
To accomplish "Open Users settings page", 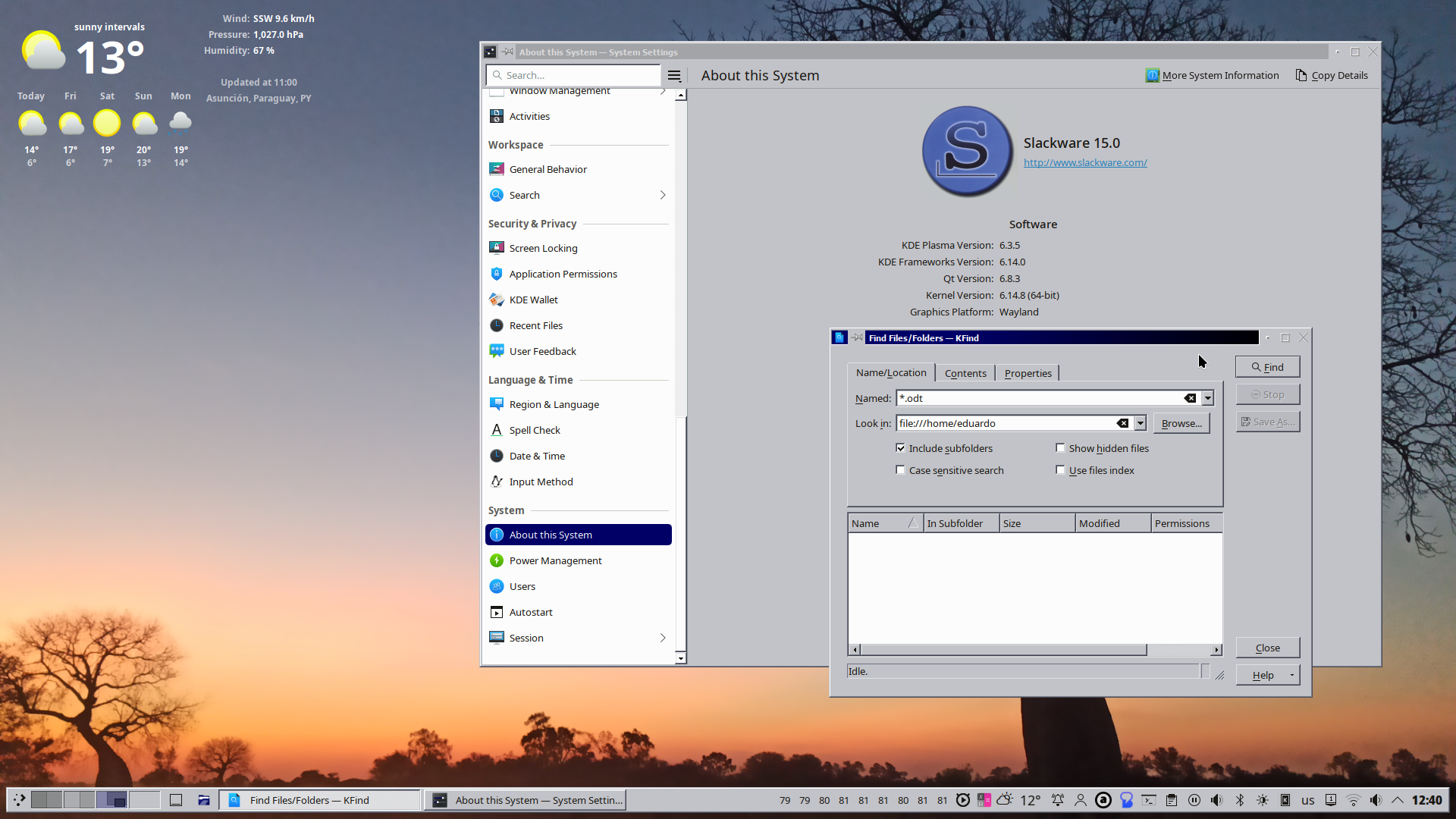I will point(578,586).
